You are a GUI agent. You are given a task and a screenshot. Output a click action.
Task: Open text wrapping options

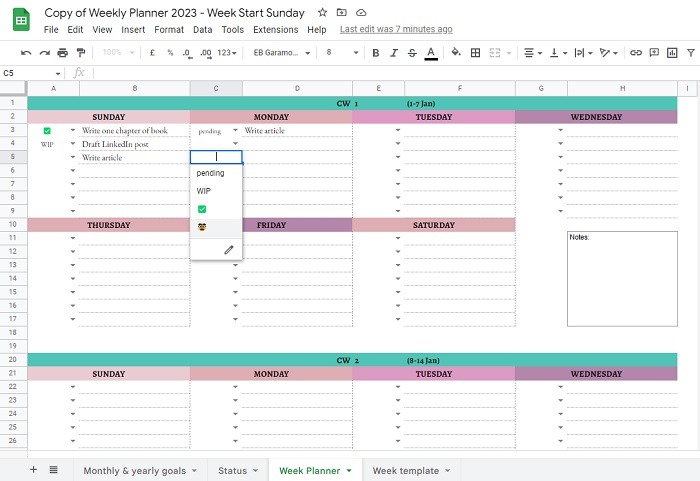pyautogui.click(x=583, y=53)
